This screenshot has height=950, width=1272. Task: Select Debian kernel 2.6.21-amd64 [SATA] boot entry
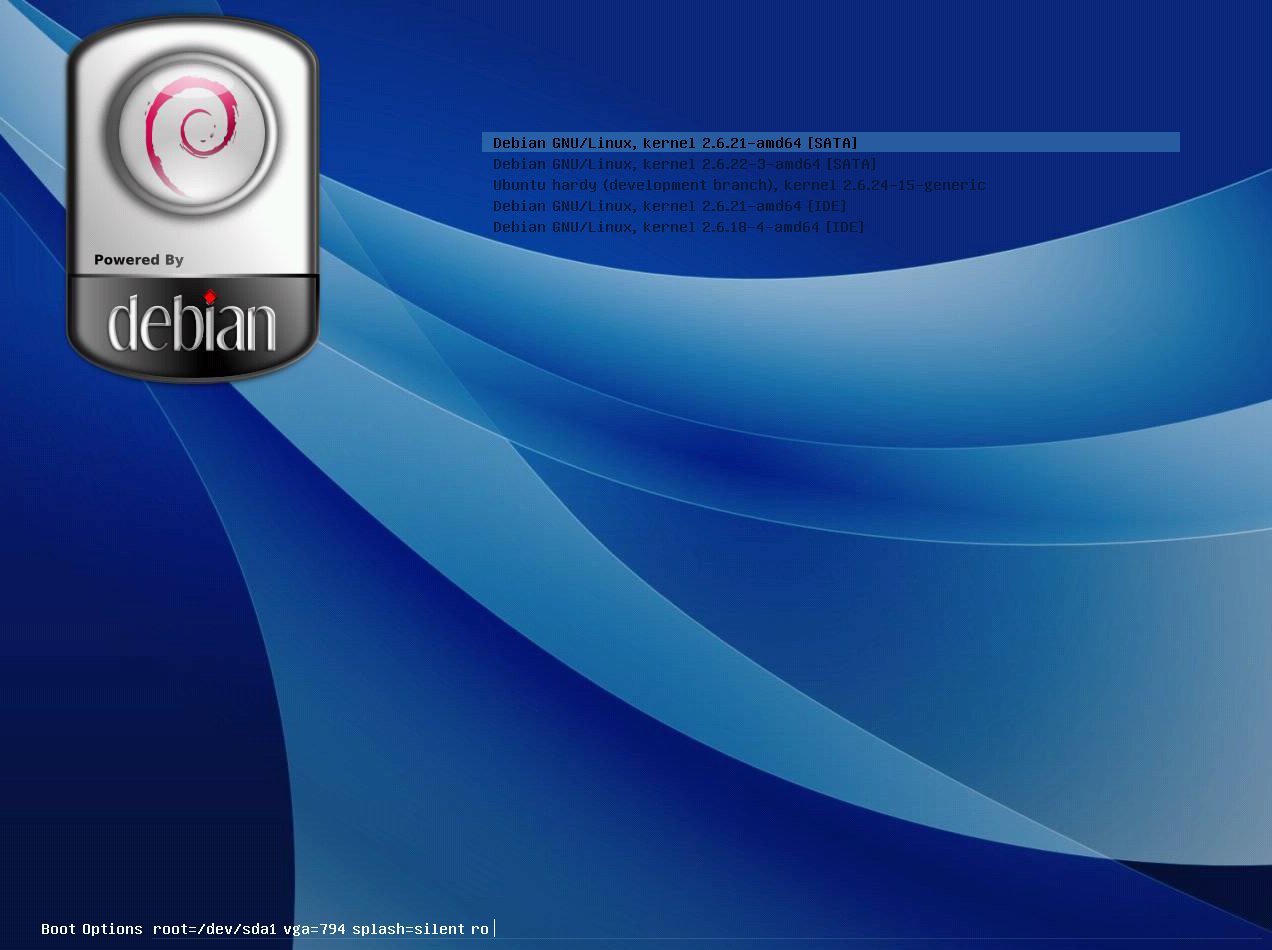pos(830,143)
